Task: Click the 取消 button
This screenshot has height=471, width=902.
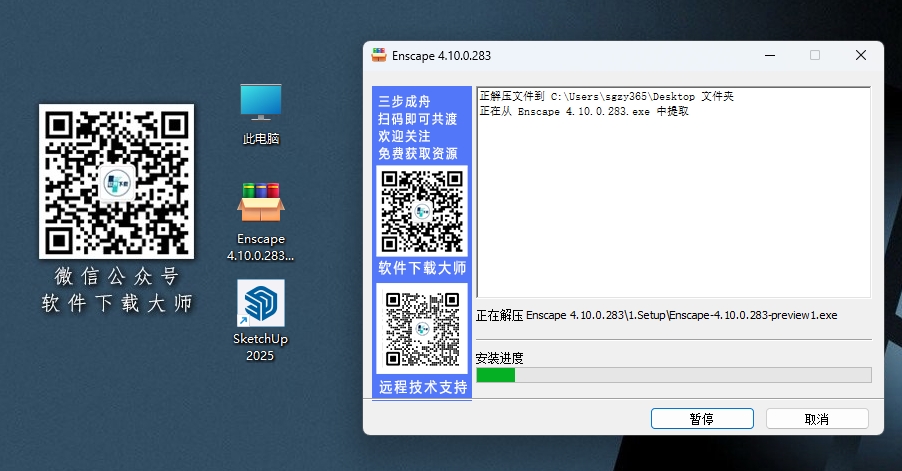Action: 817,419
